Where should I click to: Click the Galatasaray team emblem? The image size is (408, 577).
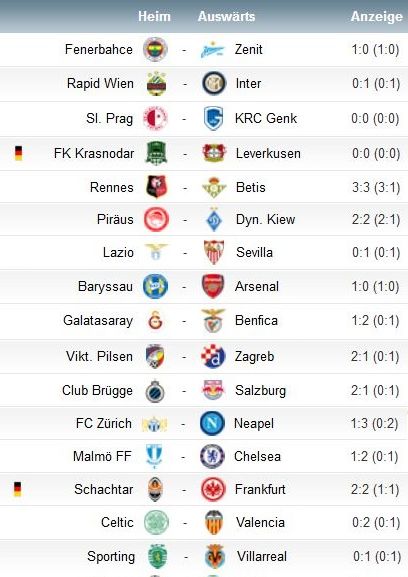155,321
